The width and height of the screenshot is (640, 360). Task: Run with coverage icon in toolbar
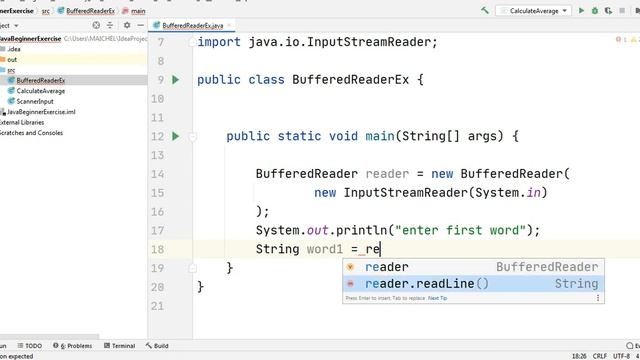point(608,11)
